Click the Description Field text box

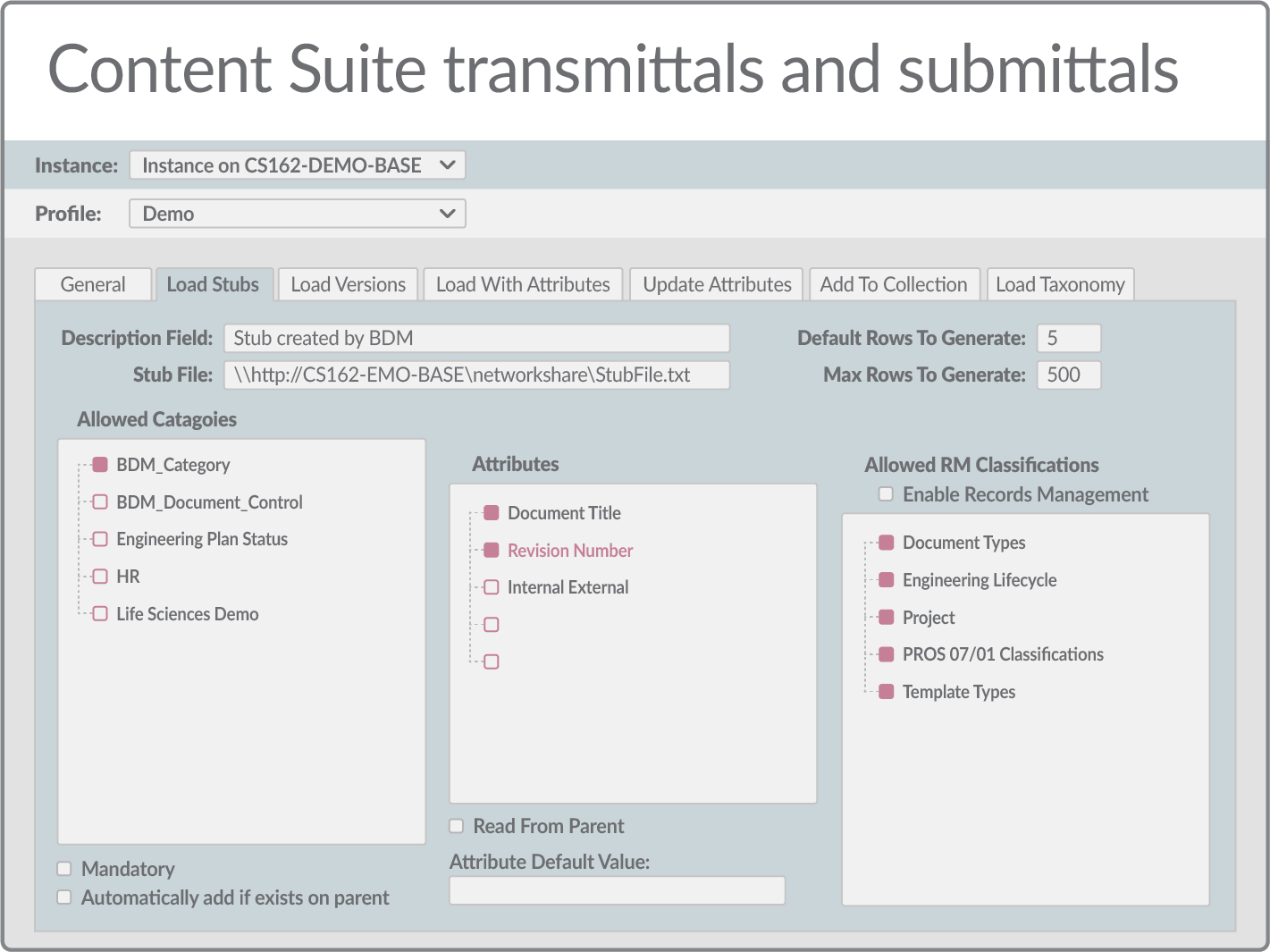(x=476, y=338)
